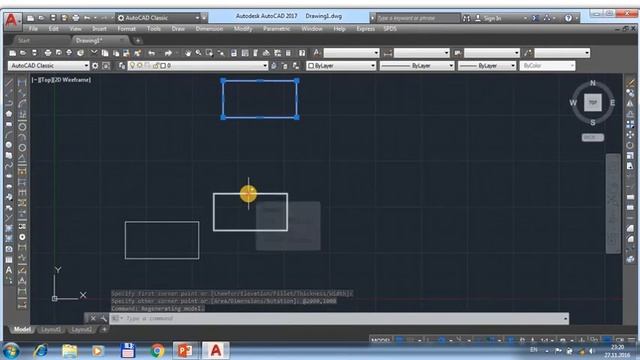
Task: Open dimension style dropdown list
Action: click(422, 53)
